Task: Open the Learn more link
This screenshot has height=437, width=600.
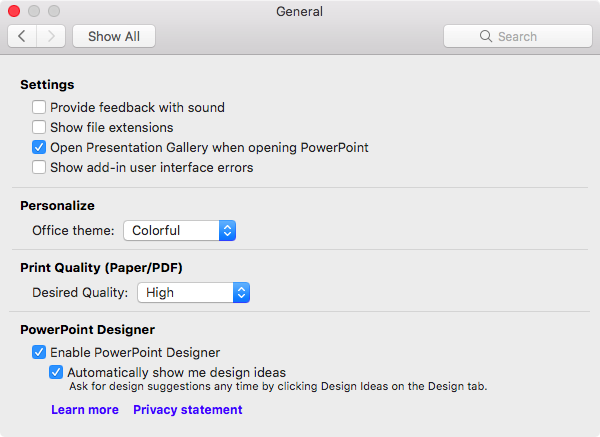Action: click(85, 409)
